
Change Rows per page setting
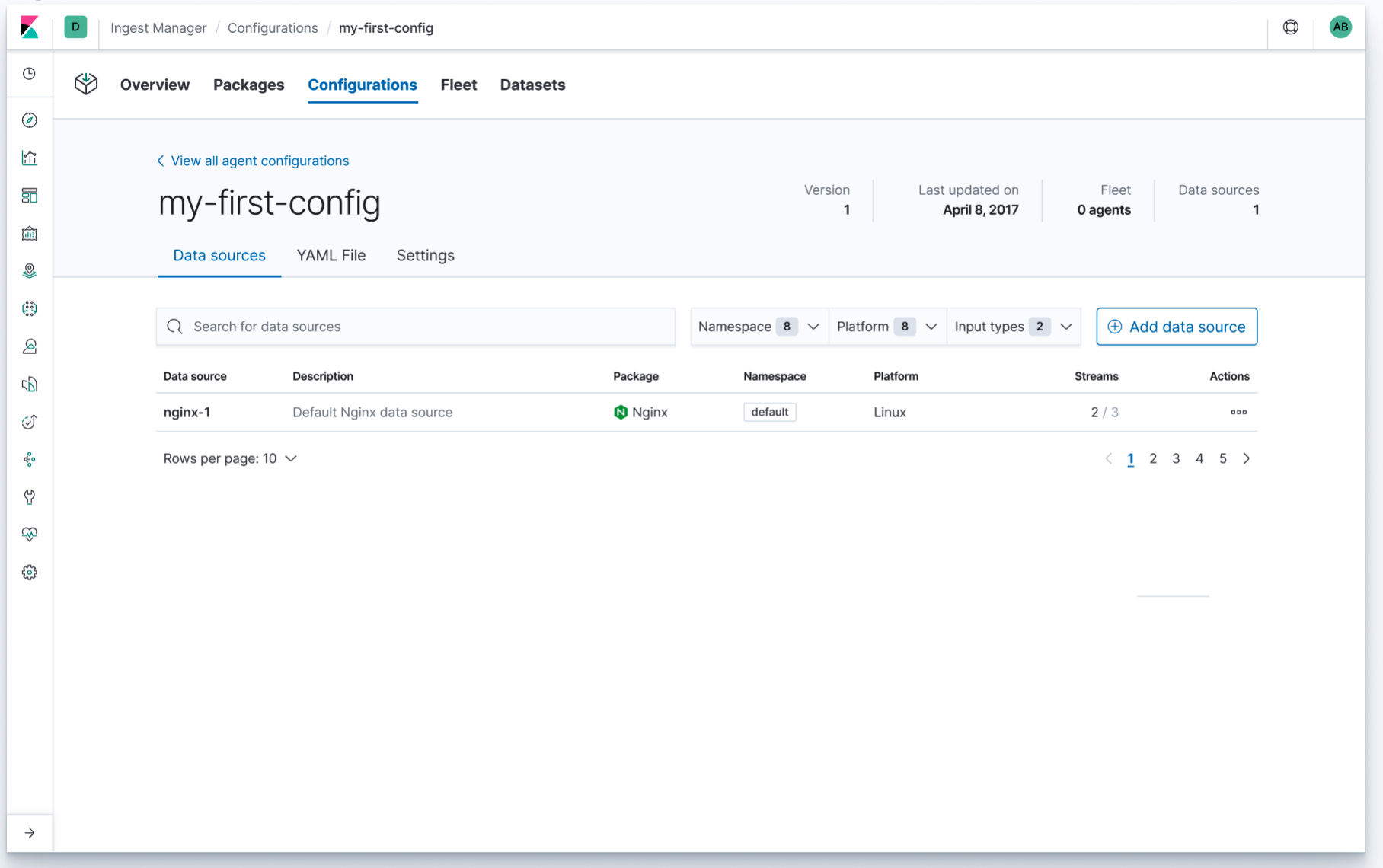[230, 458]
